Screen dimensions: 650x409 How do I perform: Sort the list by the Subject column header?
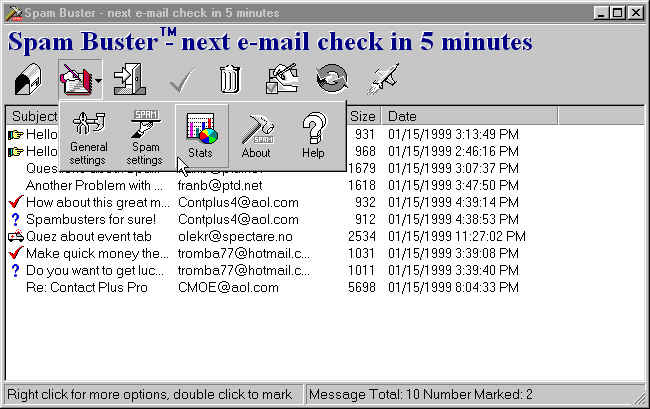[35, 116]
